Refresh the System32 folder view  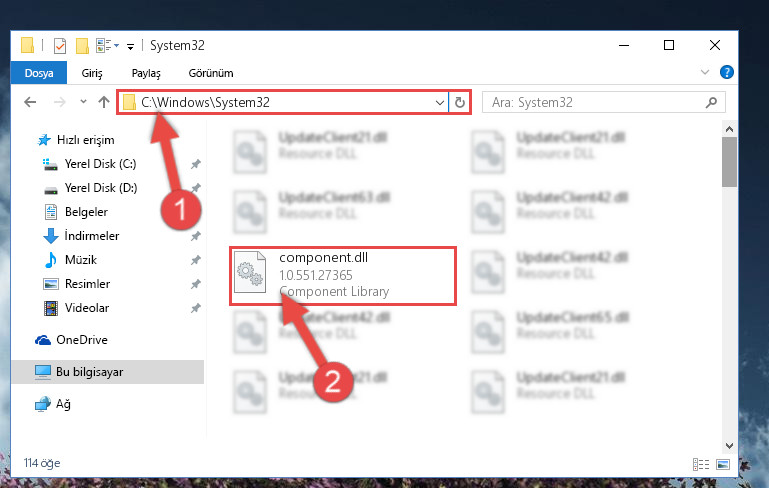click(460, 102)
